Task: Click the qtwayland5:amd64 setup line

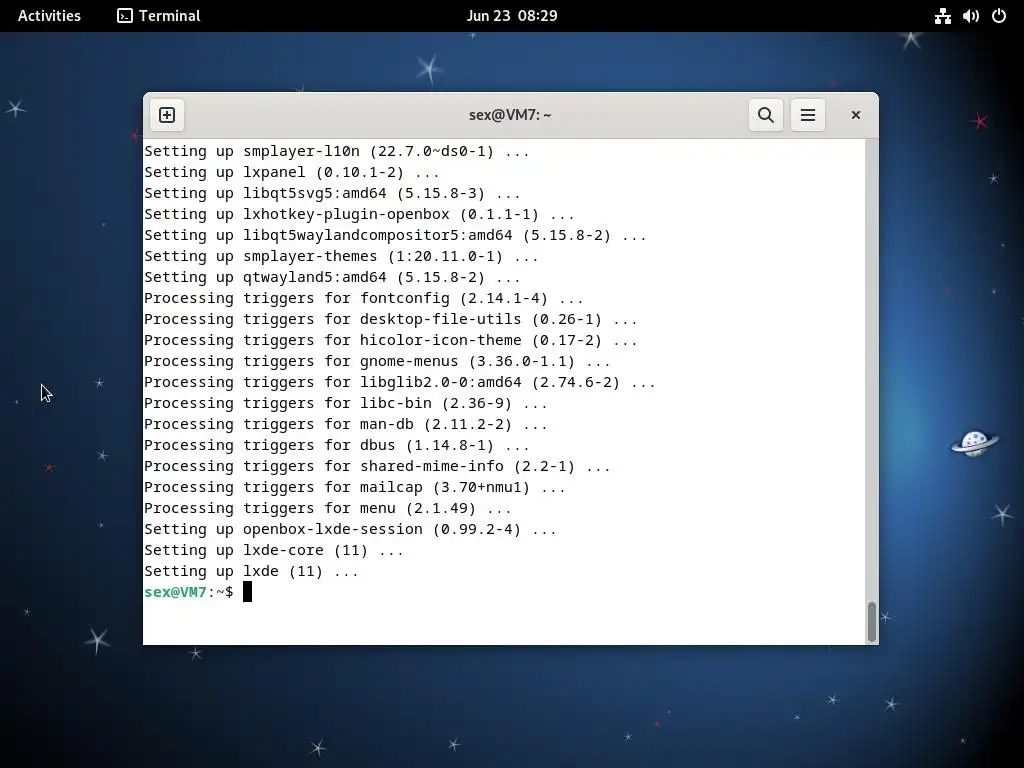Action: pyautogui.click(x=332, y=278)
